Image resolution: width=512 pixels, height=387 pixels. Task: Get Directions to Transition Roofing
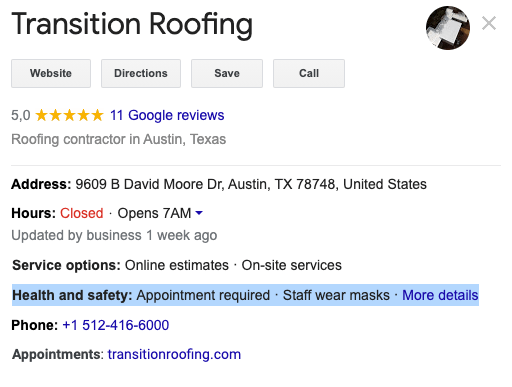pyautogui.click(x=141, y=73)
